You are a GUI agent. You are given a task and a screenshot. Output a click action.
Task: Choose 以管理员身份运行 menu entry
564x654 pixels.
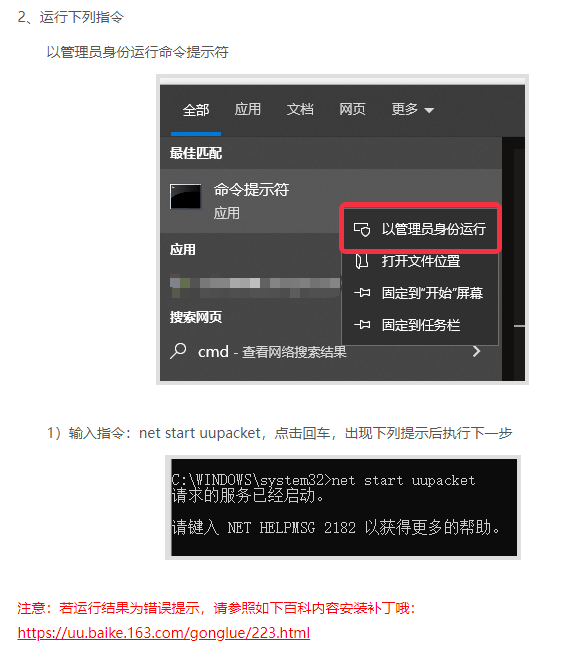pos(420,229)
